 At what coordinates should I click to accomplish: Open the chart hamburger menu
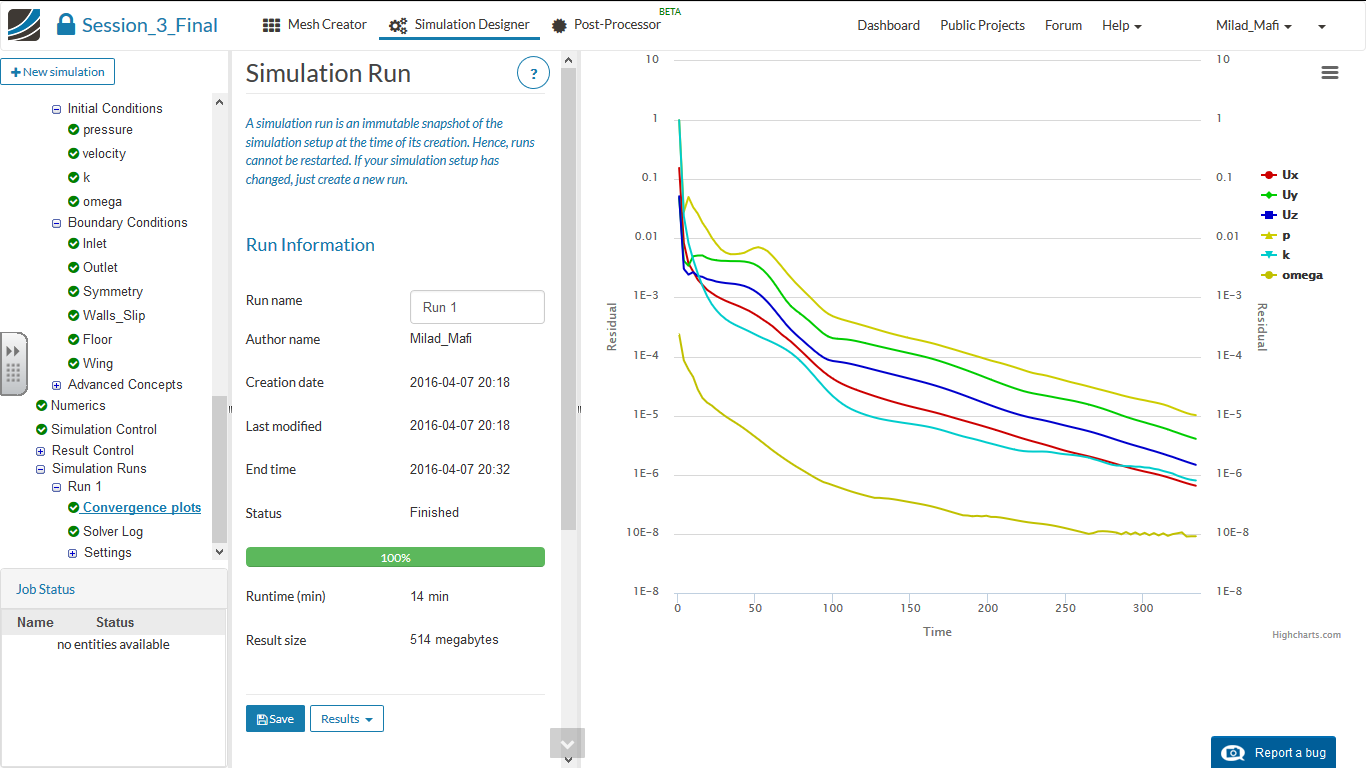(1329, 72)
